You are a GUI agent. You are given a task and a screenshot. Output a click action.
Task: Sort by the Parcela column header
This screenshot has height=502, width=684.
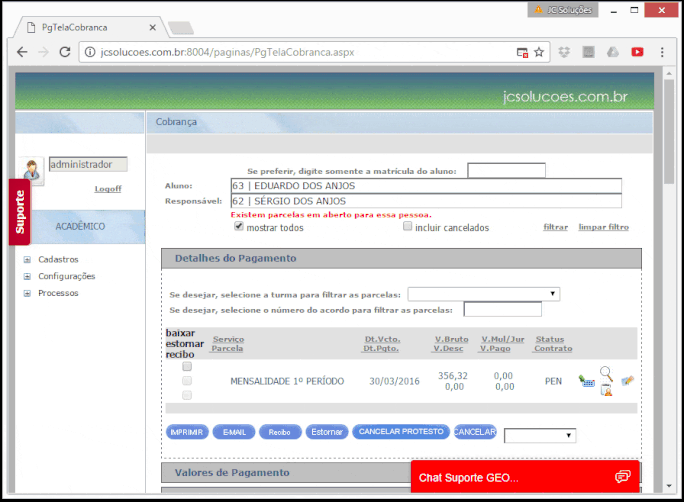pos(227,348)
